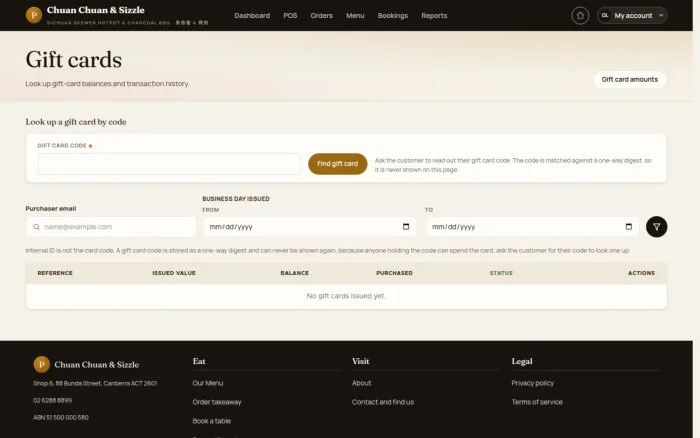Open the Orders navigation item
The height and width of the screenshot is (438, 700).
[x=321, y=16]
